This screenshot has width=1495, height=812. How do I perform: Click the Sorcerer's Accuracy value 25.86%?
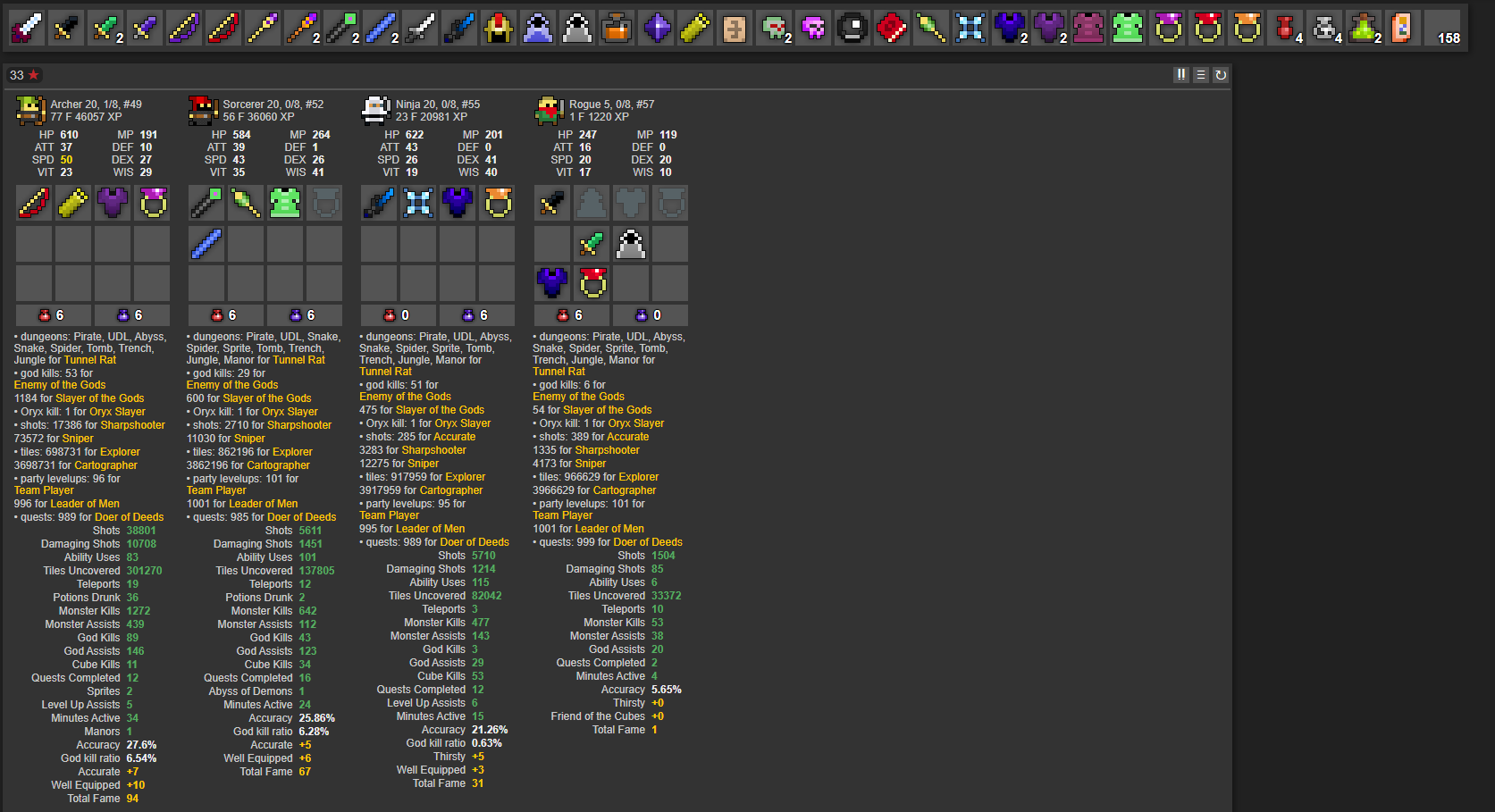(x=317, y=718)
